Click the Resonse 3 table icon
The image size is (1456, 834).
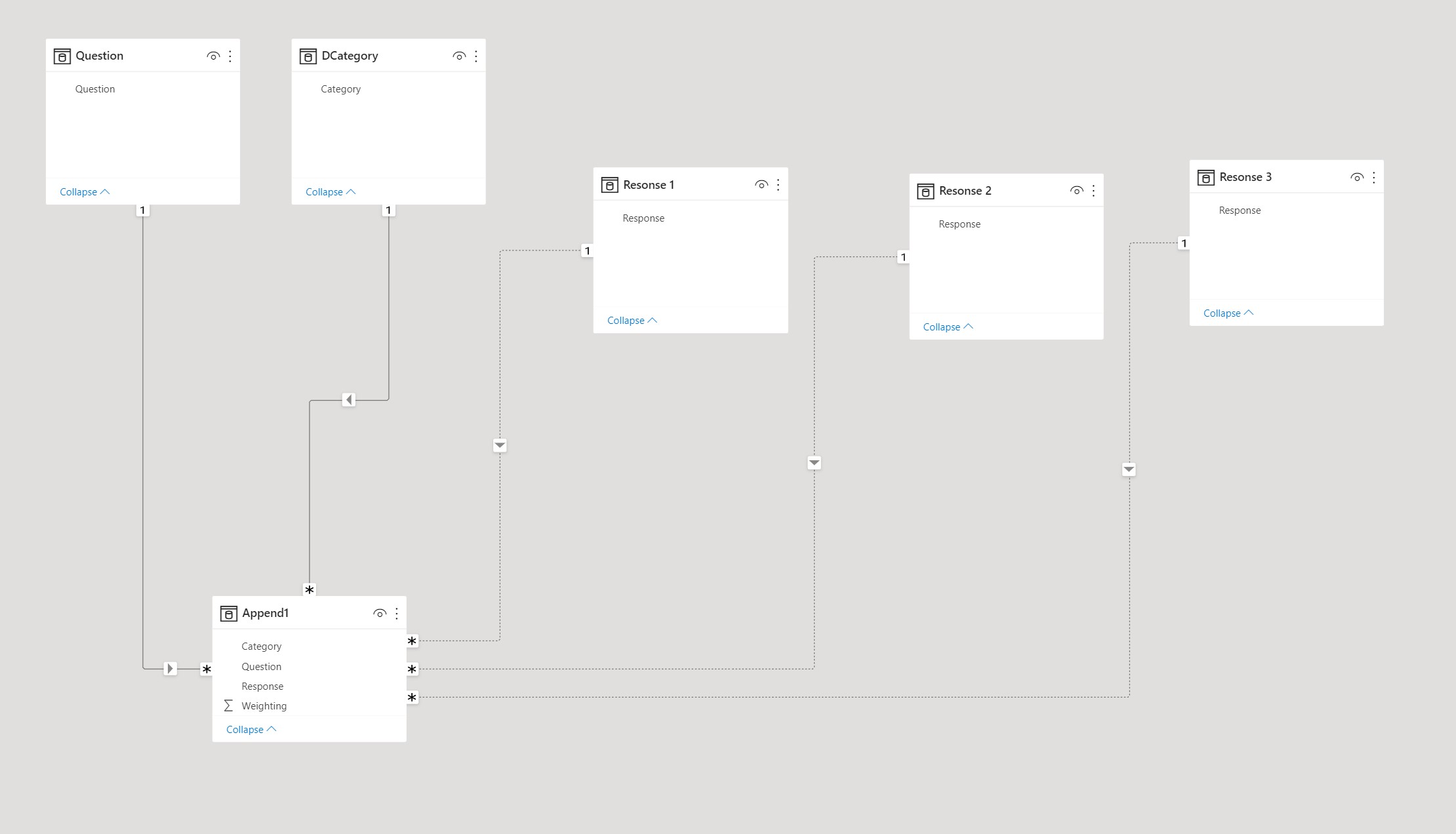point(1205,178)
